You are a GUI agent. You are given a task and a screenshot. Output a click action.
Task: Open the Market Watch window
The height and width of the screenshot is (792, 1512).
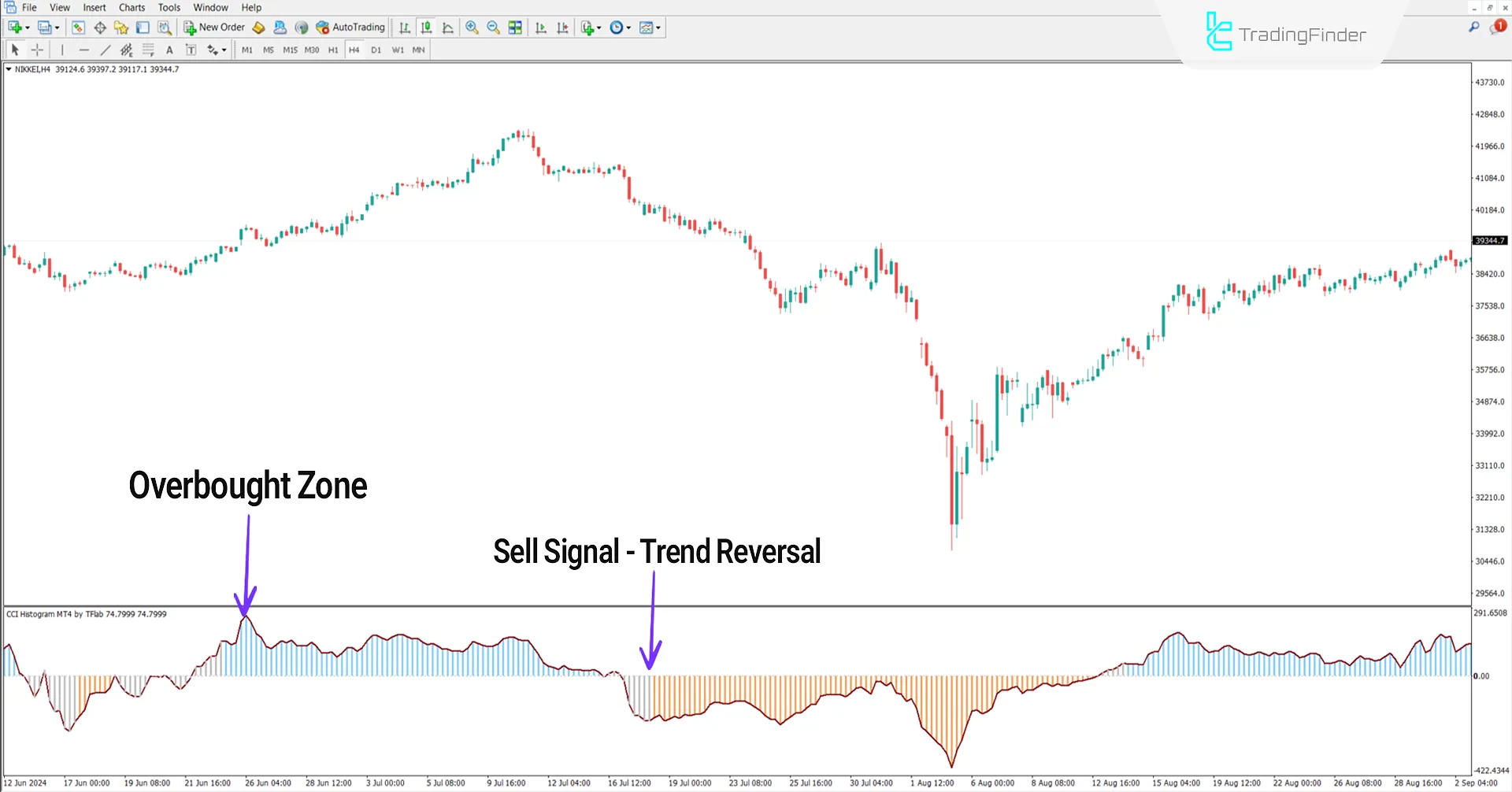[x=77, y=28]
